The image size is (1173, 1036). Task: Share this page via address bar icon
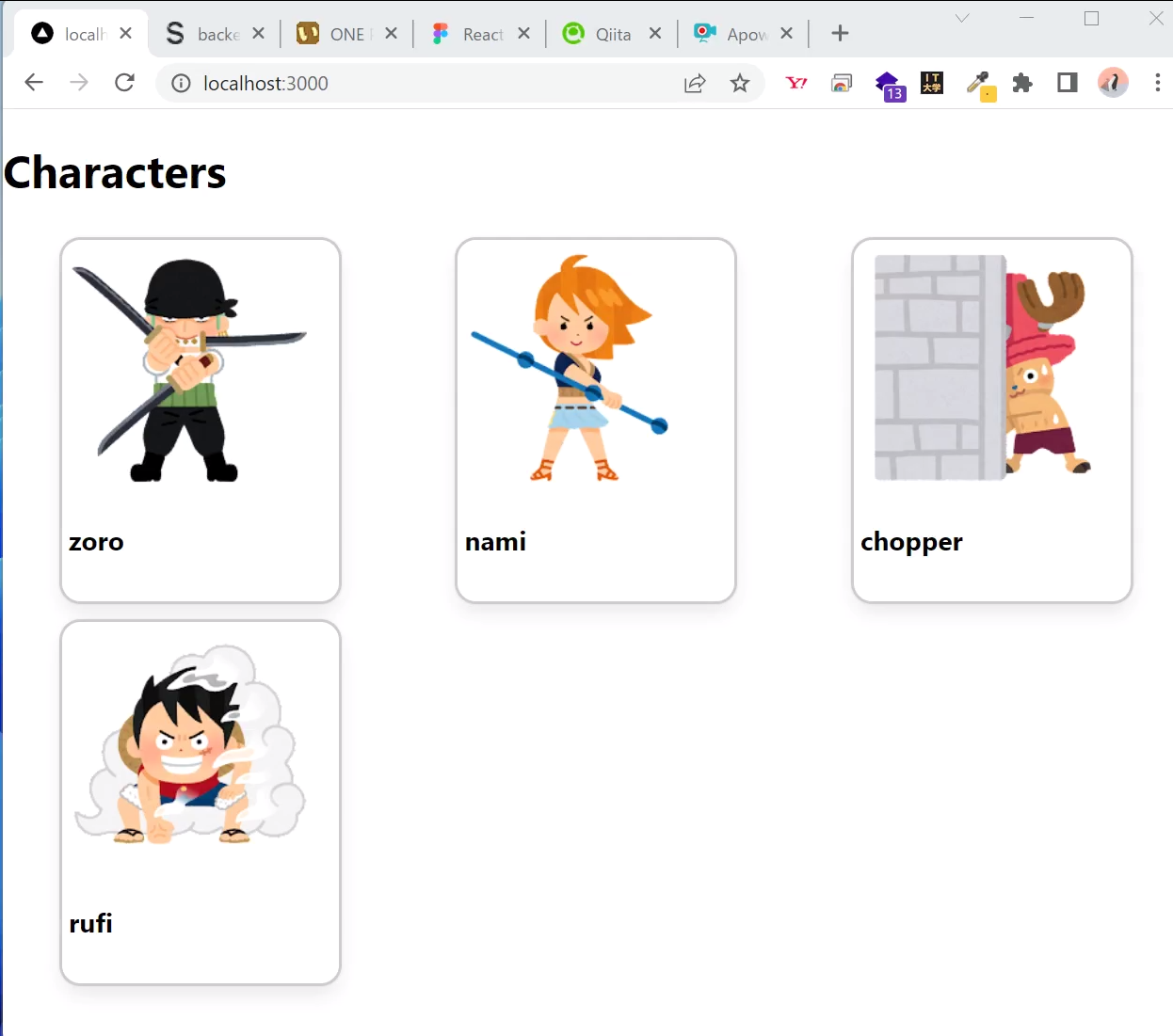695,84
